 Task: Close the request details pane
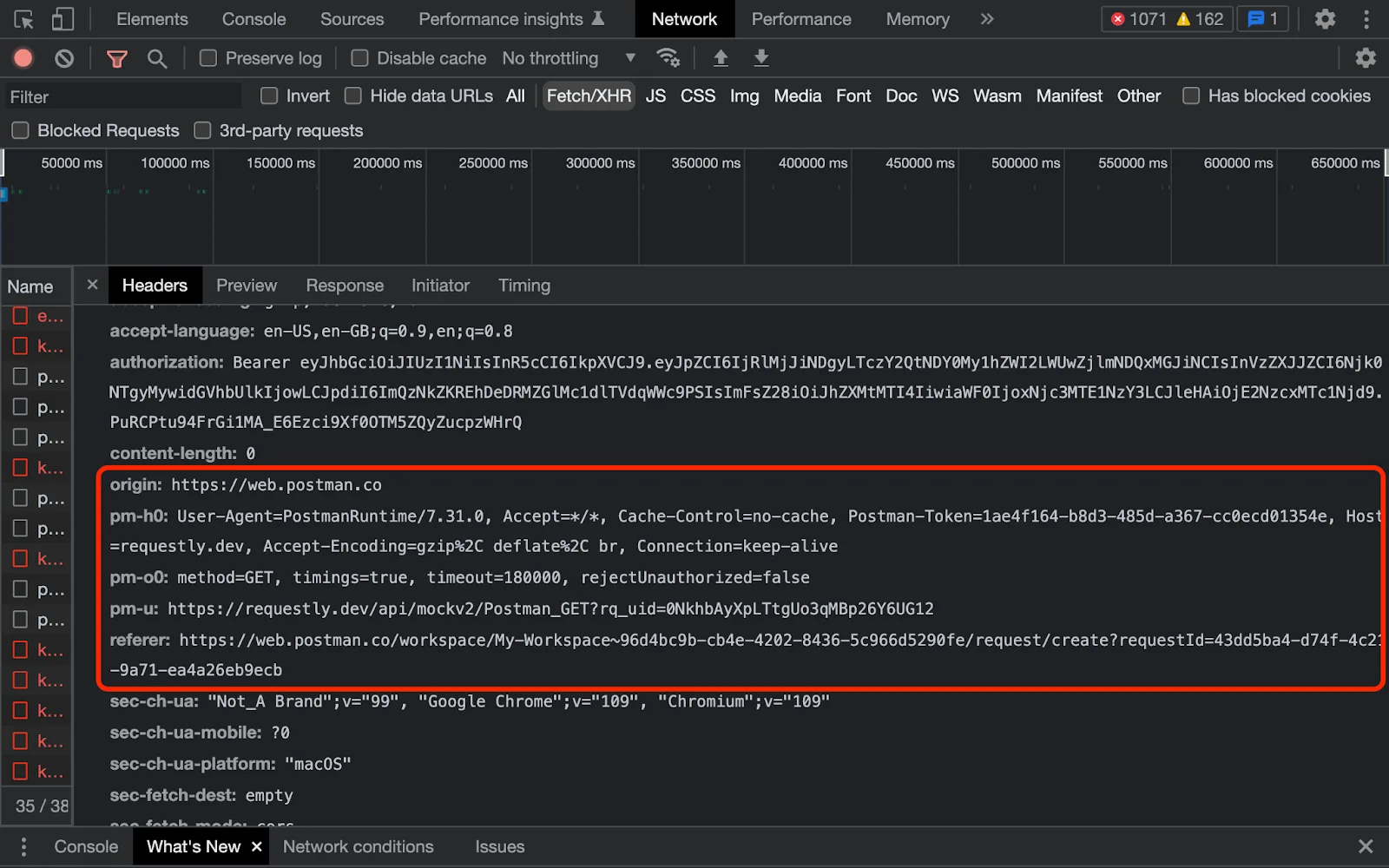pos(93,285)
